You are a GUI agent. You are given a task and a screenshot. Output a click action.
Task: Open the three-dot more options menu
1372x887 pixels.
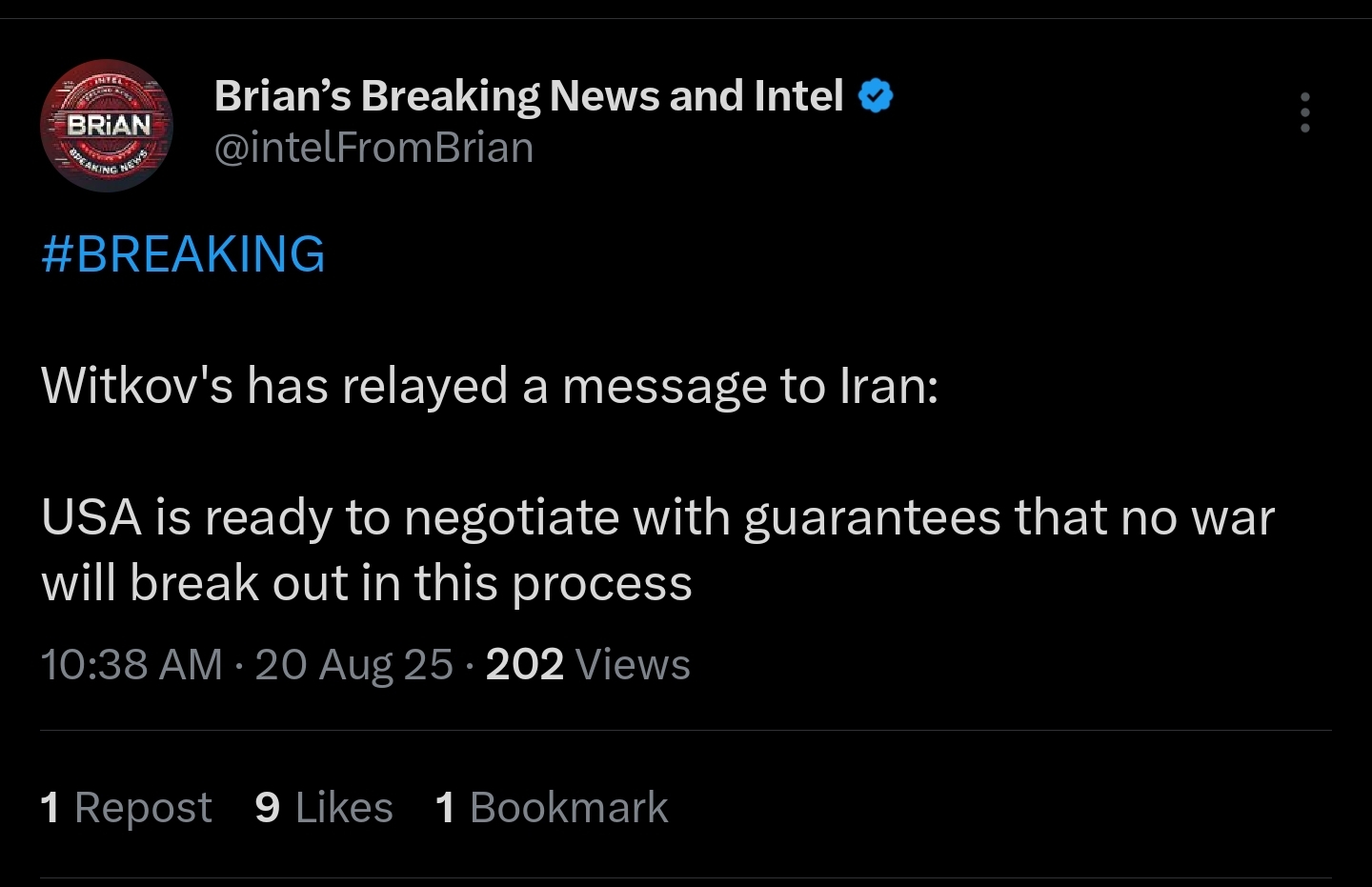tap(1304, 112)
